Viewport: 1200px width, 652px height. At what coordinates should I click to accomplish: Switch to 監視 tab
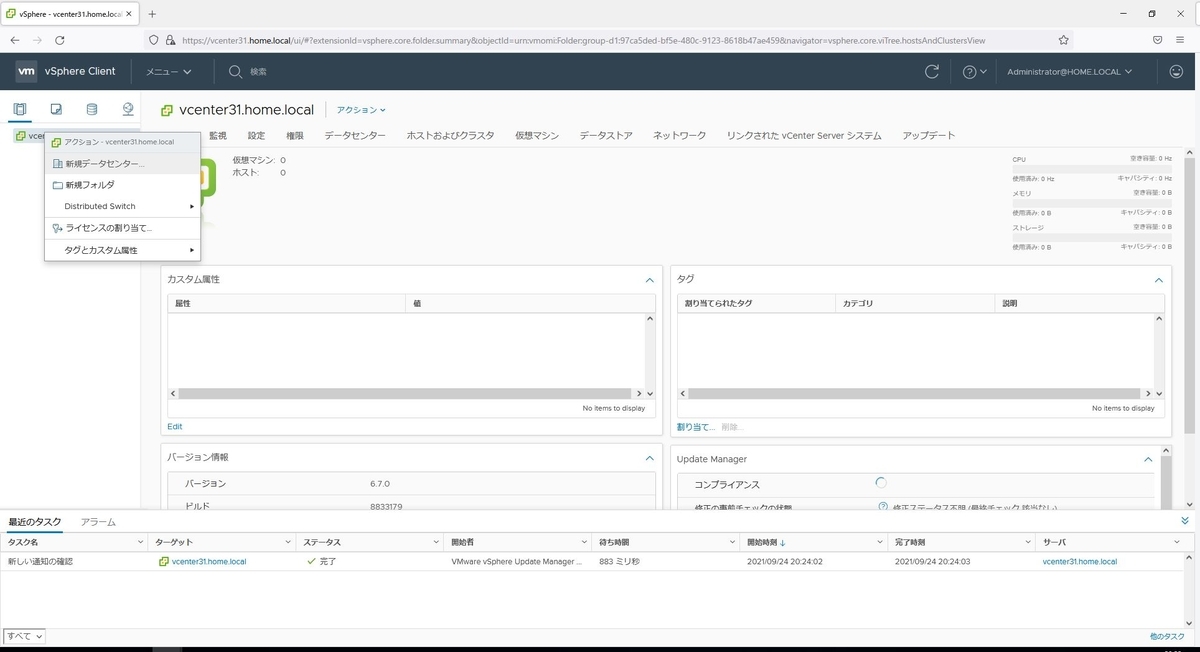click(218, 136)
